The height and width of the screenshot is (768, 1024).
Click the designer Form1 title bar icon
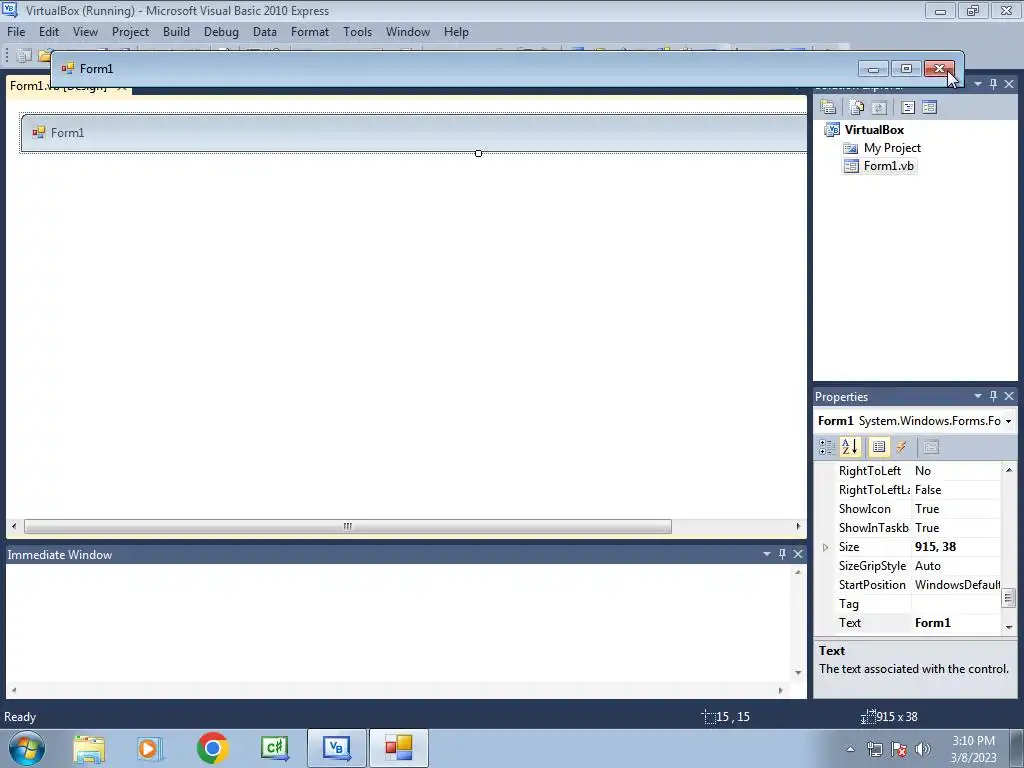click(x=39, y=133)
